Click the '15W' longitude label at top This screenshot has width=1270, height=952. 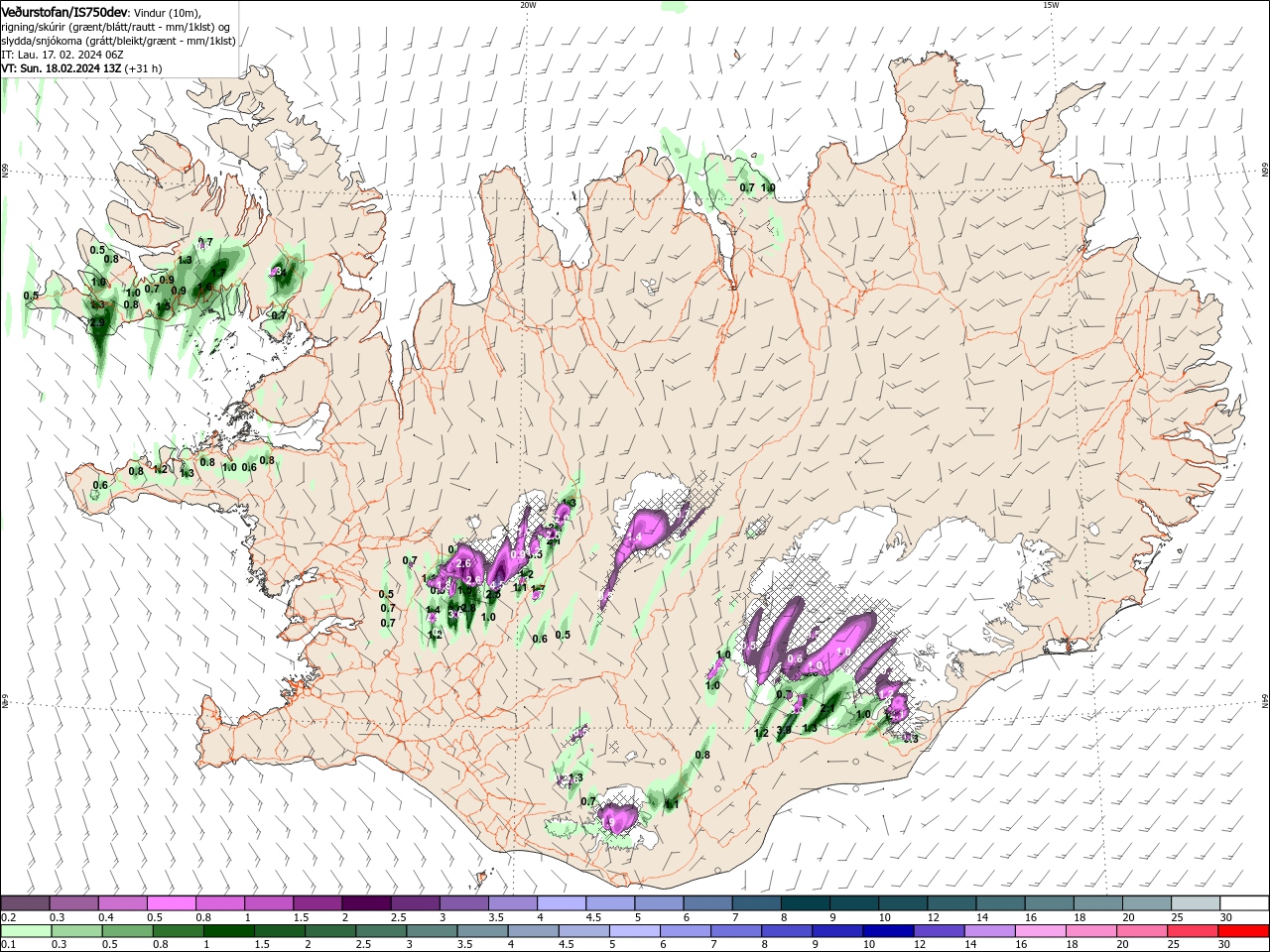pyautogui.click(x=1051, y=5)
